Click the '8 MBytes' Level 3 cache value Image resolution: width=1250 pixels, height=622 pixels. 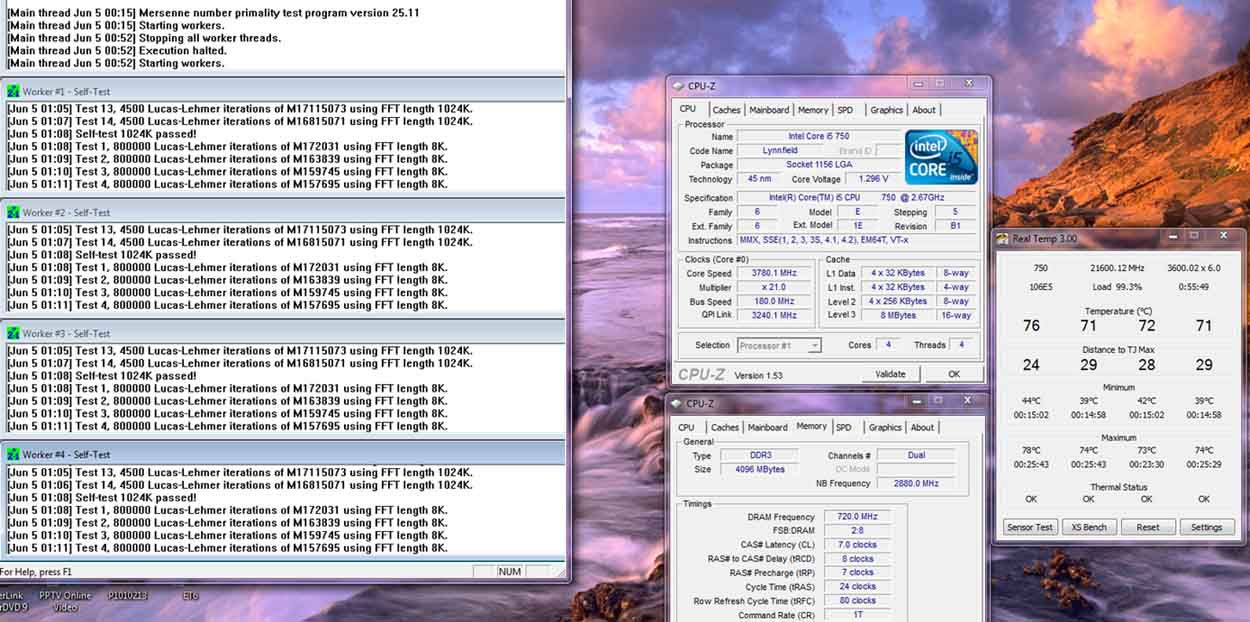coord(898,315)
